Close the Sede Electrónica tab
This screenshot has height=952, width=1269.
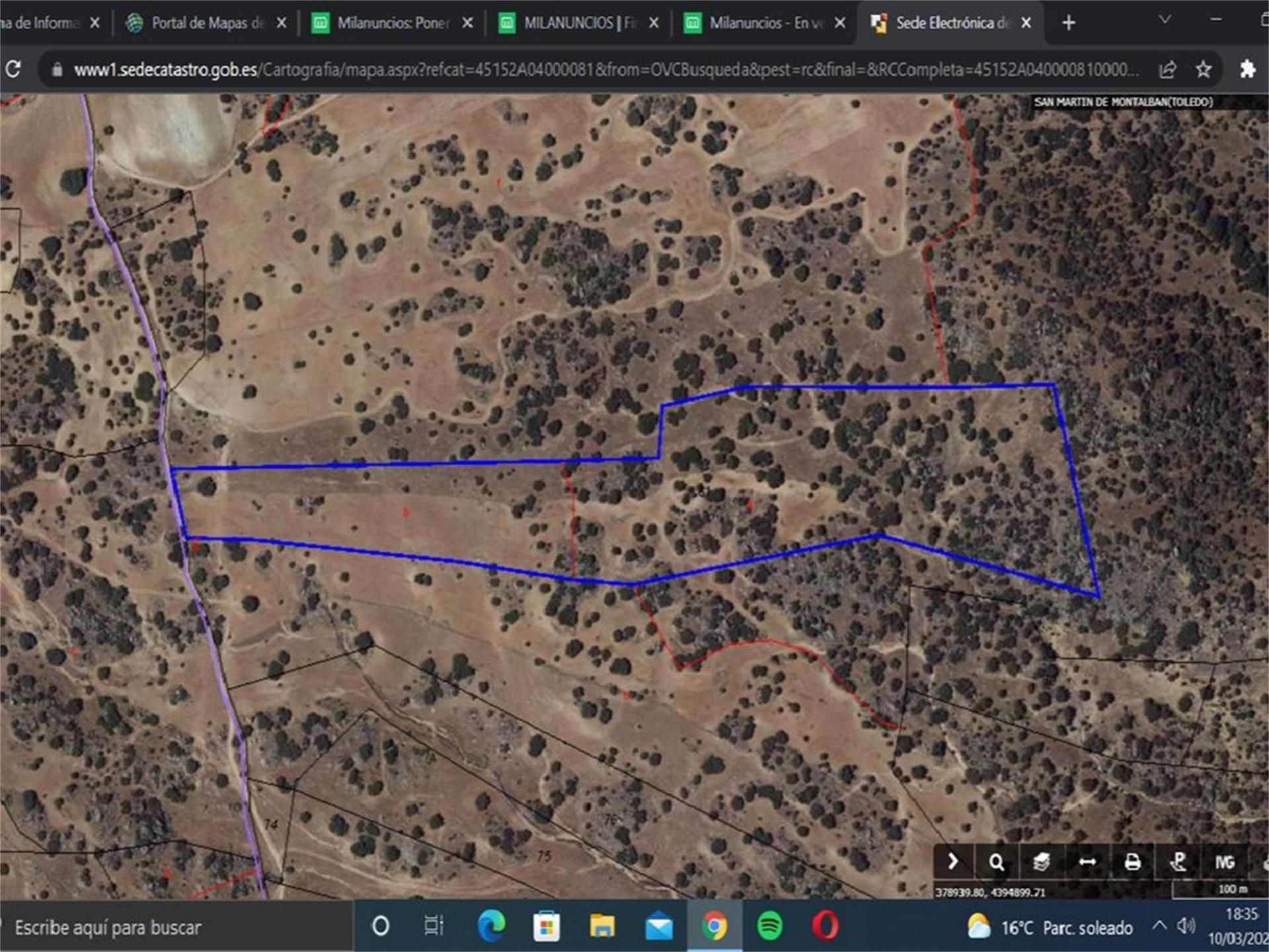pos(1026,23)
